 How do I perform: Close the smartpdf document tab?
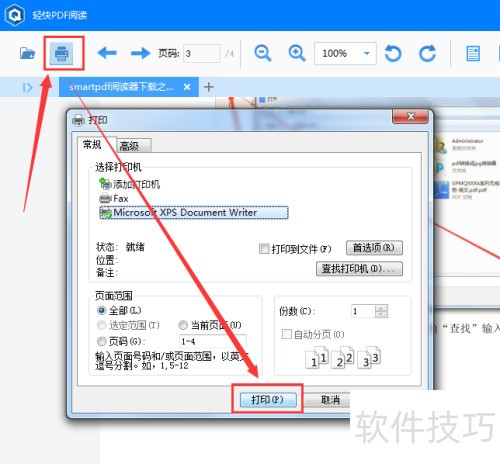[x=187, y=87]
